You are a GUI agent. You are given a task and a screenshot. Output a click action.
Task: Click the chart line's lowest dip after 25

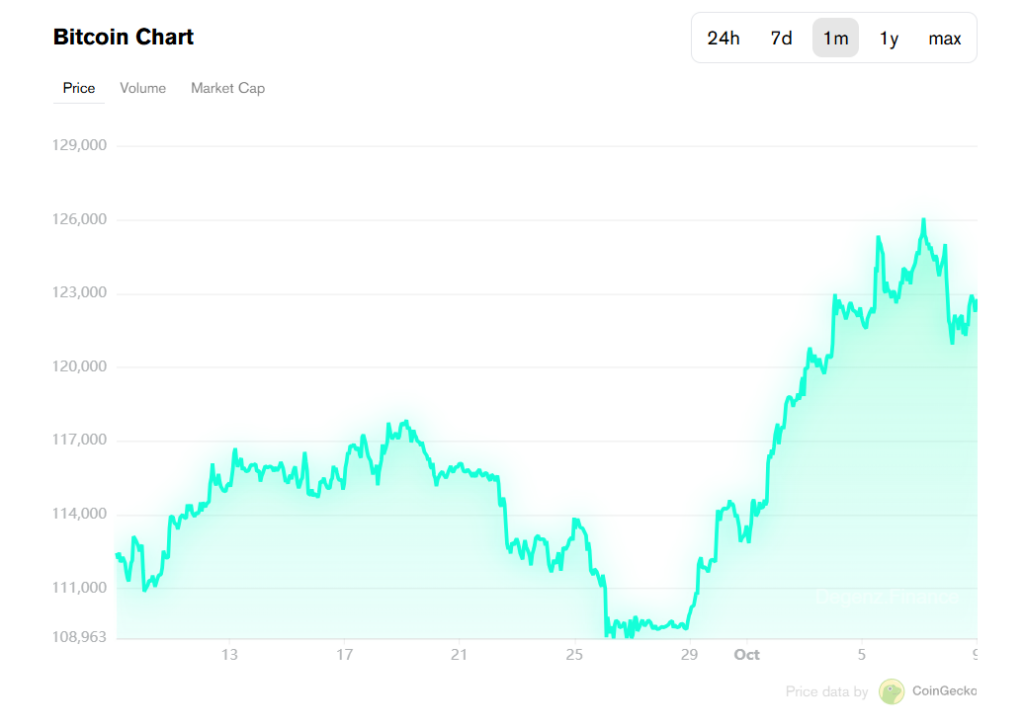pyautogui.click(x=628, y=632)
